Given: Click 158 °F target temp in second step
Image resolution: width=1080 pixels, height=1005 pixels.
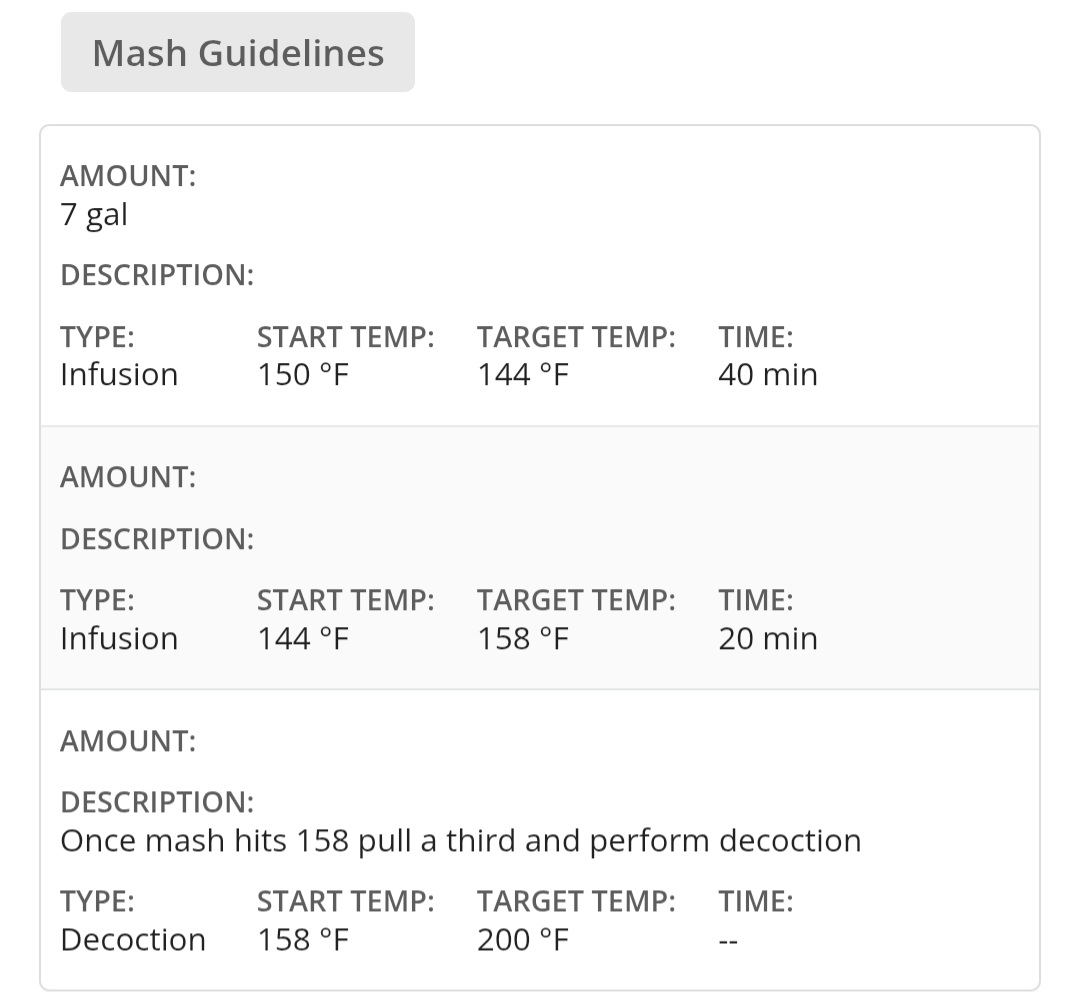Looking at the screenshot, I should point(522,639).
